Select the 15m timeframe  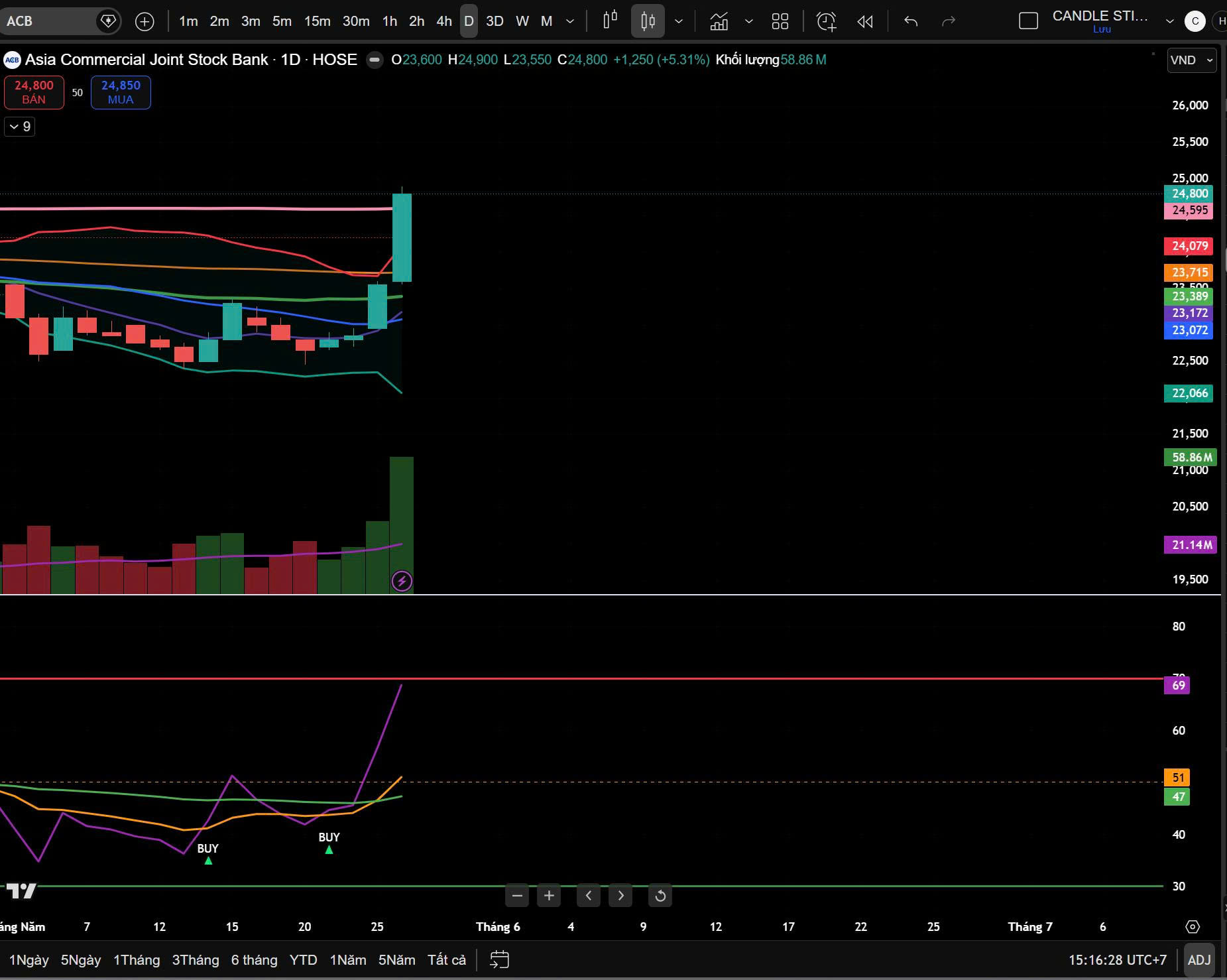point(317,21)
